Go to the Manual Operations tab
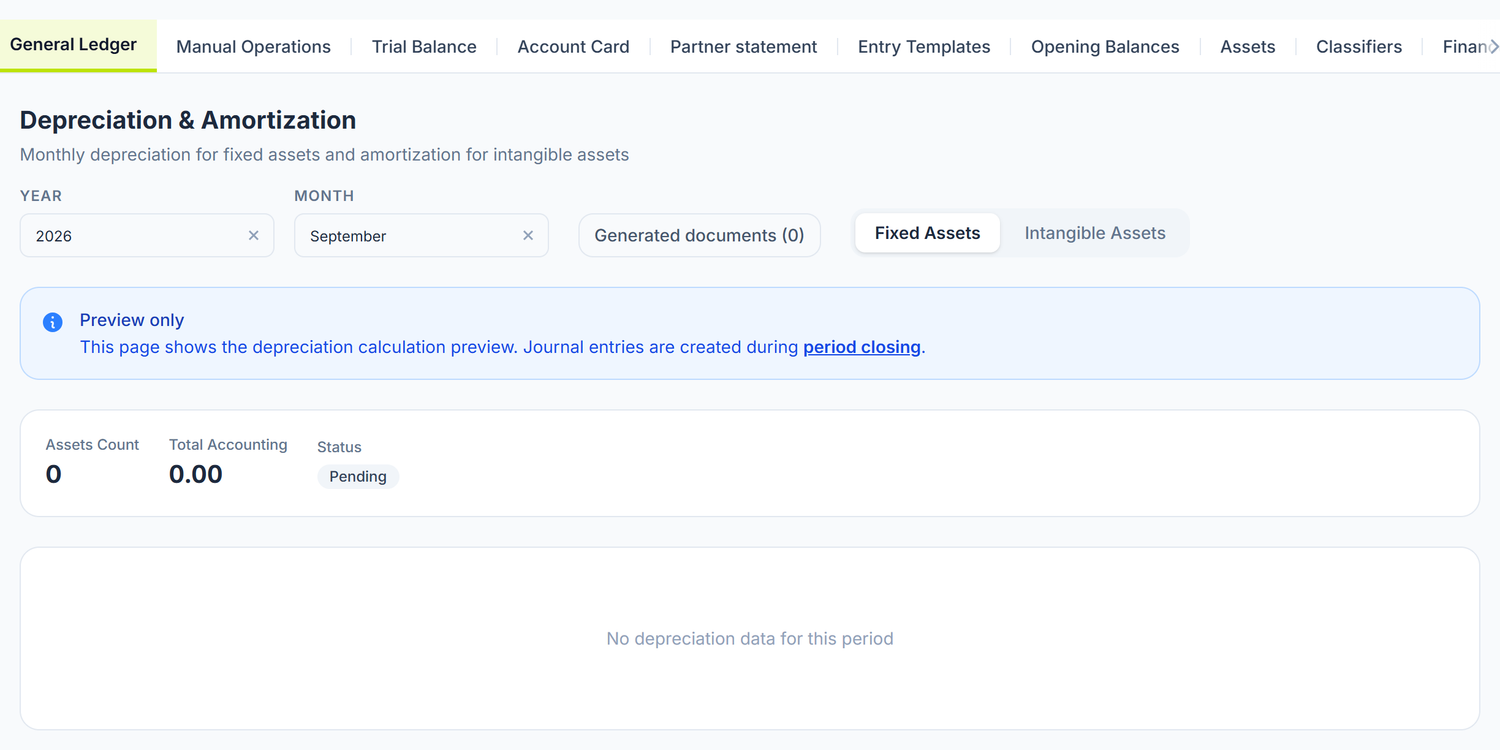Image resolution: width=1500 pixels, height=750 pixels. coord(253,47)
